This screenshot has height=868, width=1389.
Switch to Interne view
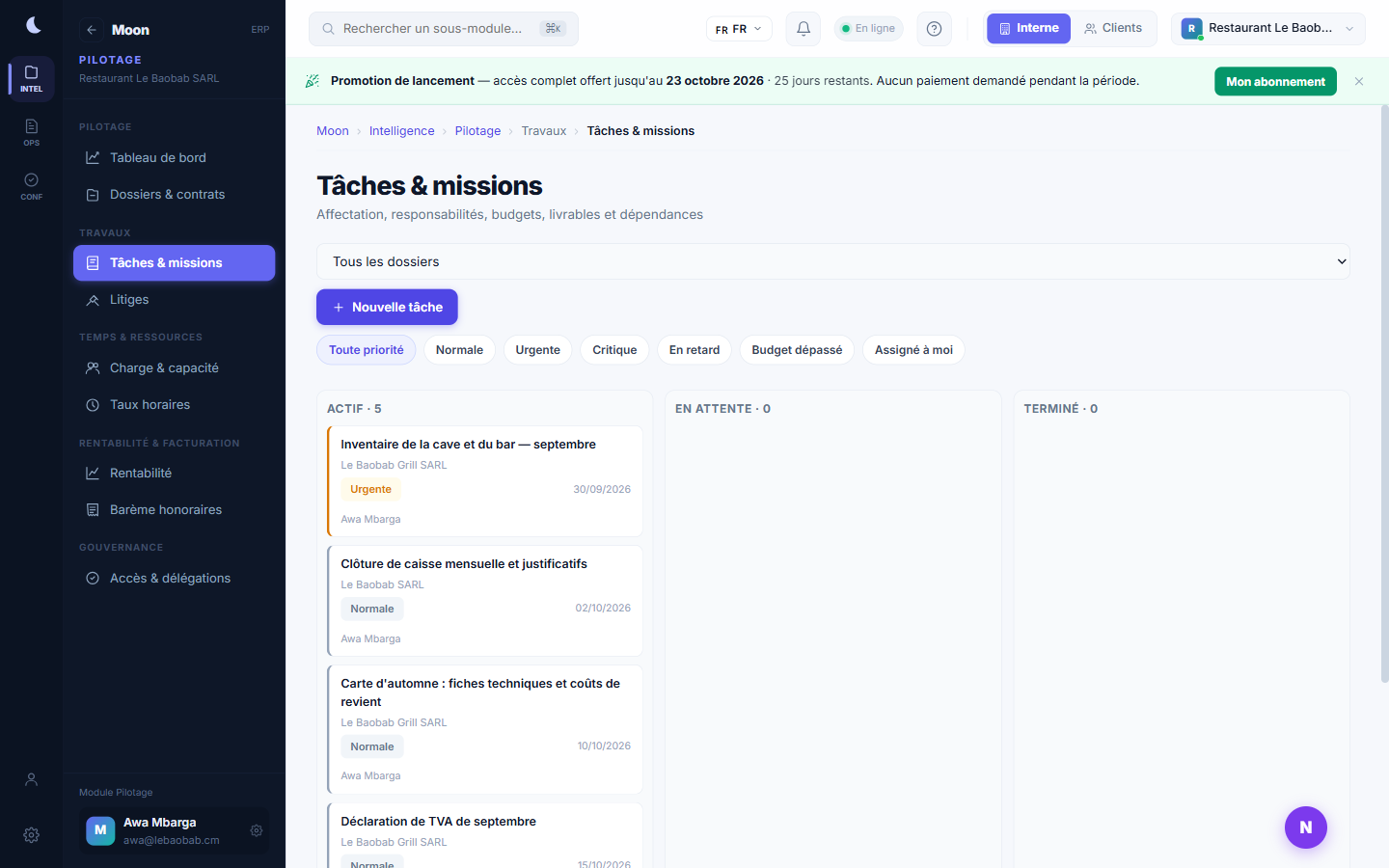point(1028,29)
